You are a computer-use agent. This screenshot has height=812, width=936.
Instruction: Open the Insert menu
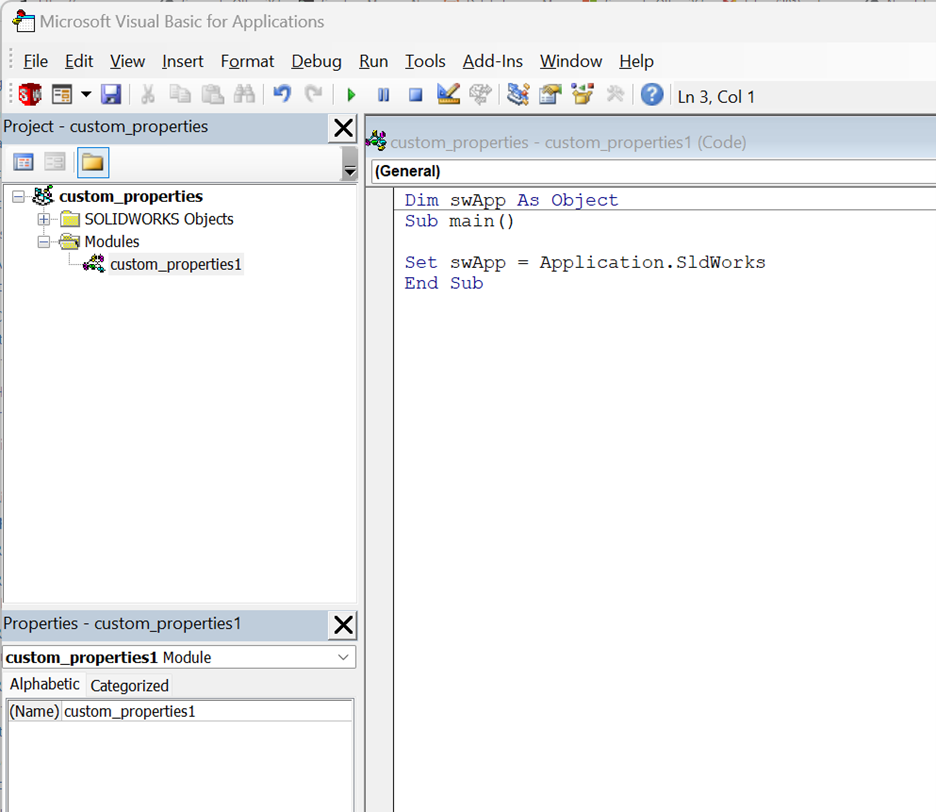pyautogui.click(x=182, y=61)
